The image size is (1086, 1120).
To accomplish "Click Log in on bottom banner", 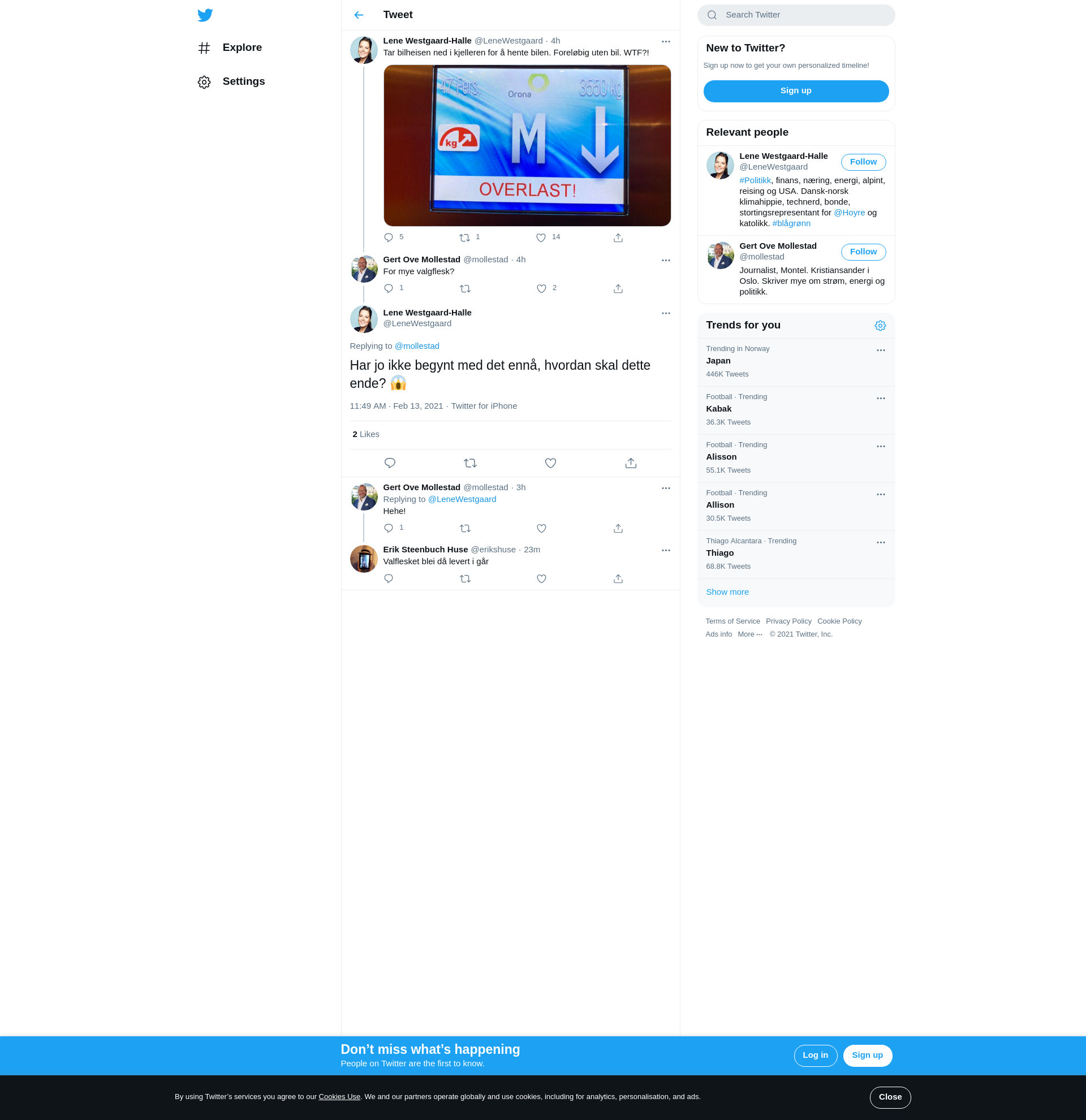I will point(815,1056).
